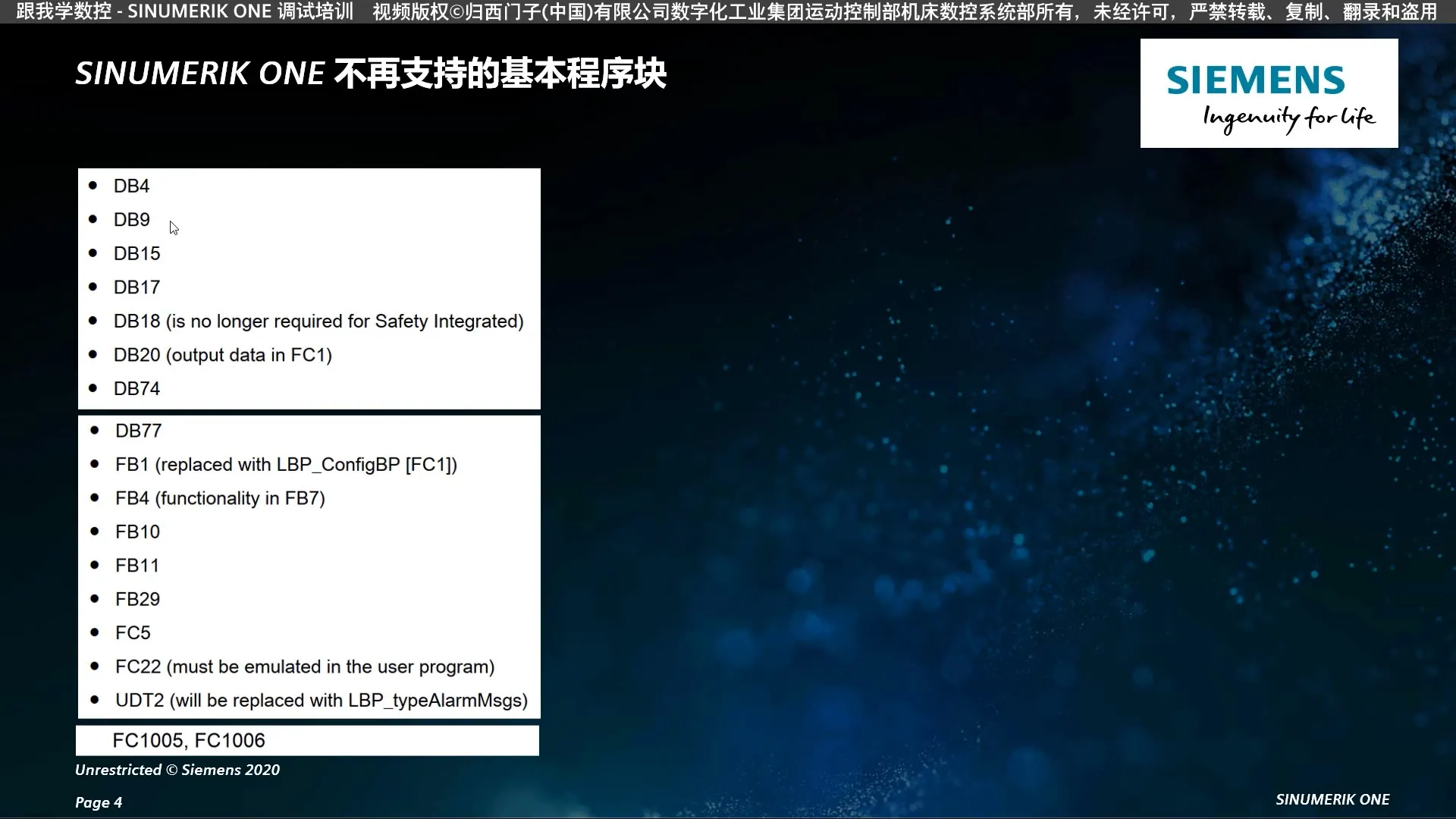Image resolution: width=1456 pixels, height=819 pixels.
Task: Select the FC5 bullet item
Action: click(133, 632)
